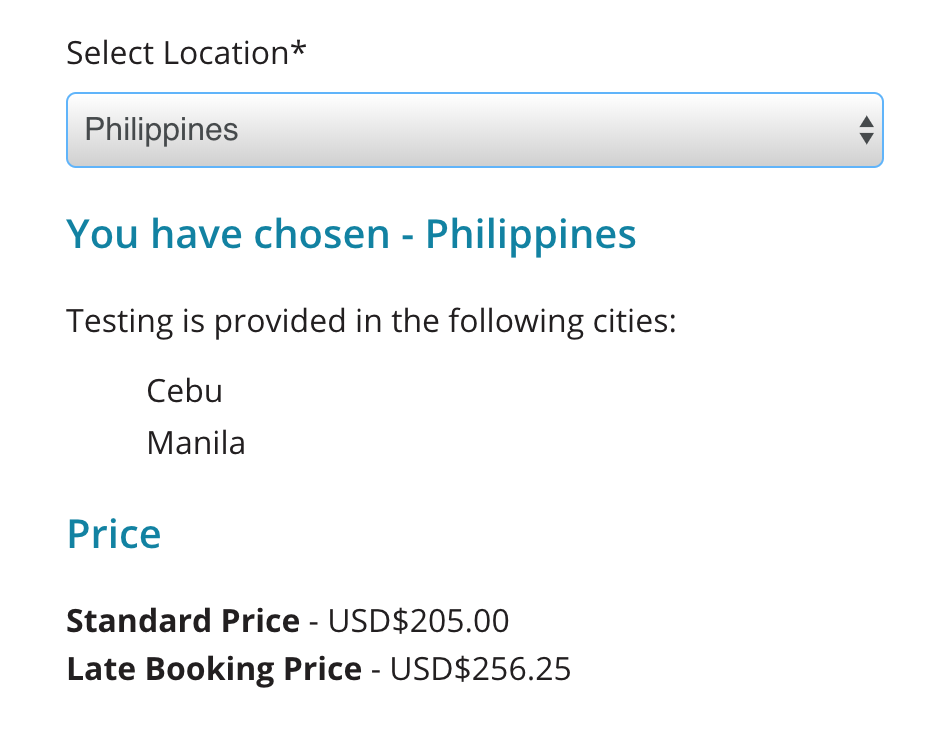Click the Philippines value in the combo box
Viewport: 940px width, 752px height.
coord(162,130)
